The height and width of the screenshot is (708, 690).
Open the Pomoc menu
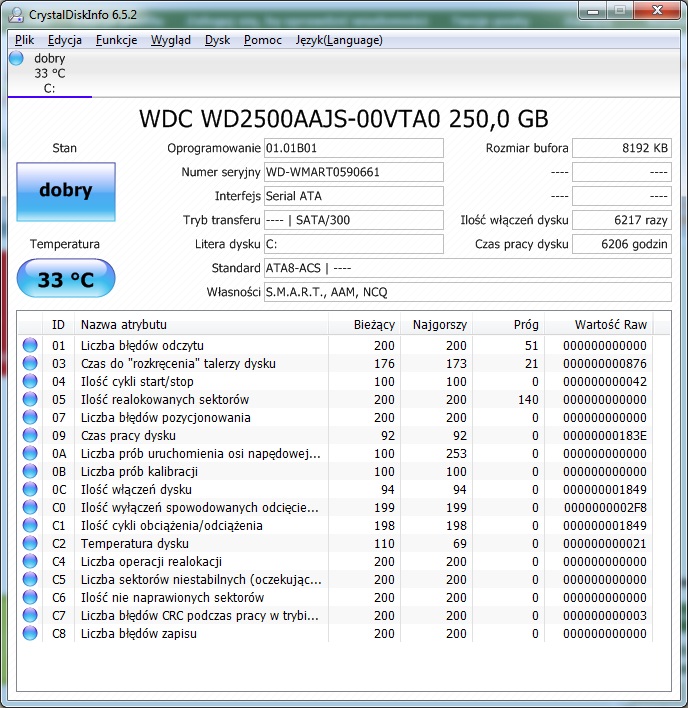point(263,40)
